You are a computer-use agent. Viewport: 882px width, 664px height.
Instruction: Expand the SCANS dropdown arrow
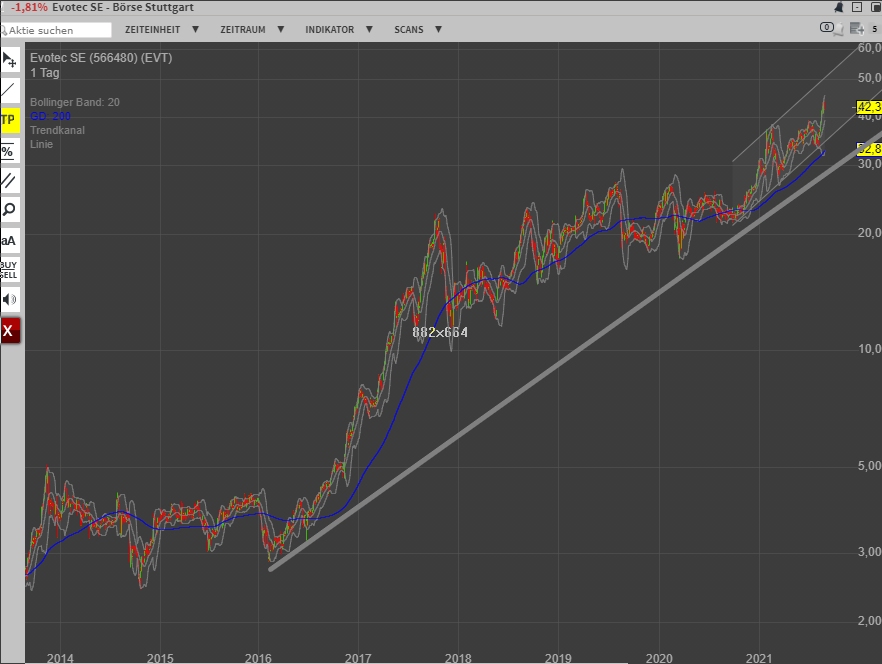click(x=438, y=29)
